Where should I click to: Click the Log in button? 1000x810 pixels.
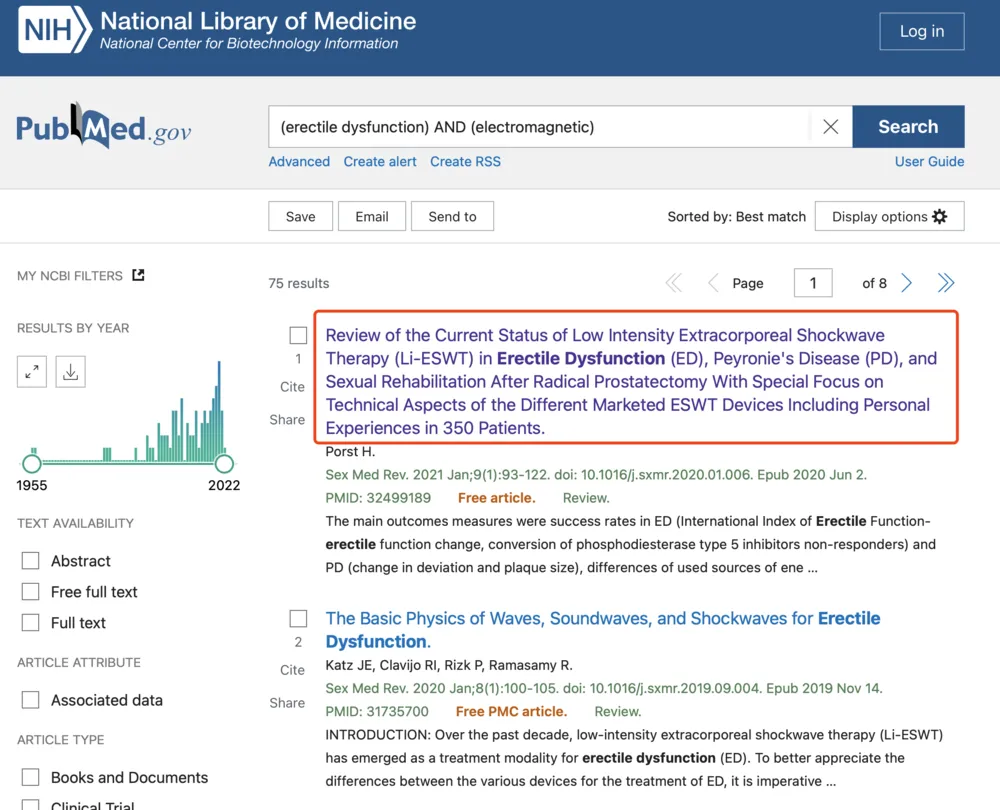(x=922, y=31)
